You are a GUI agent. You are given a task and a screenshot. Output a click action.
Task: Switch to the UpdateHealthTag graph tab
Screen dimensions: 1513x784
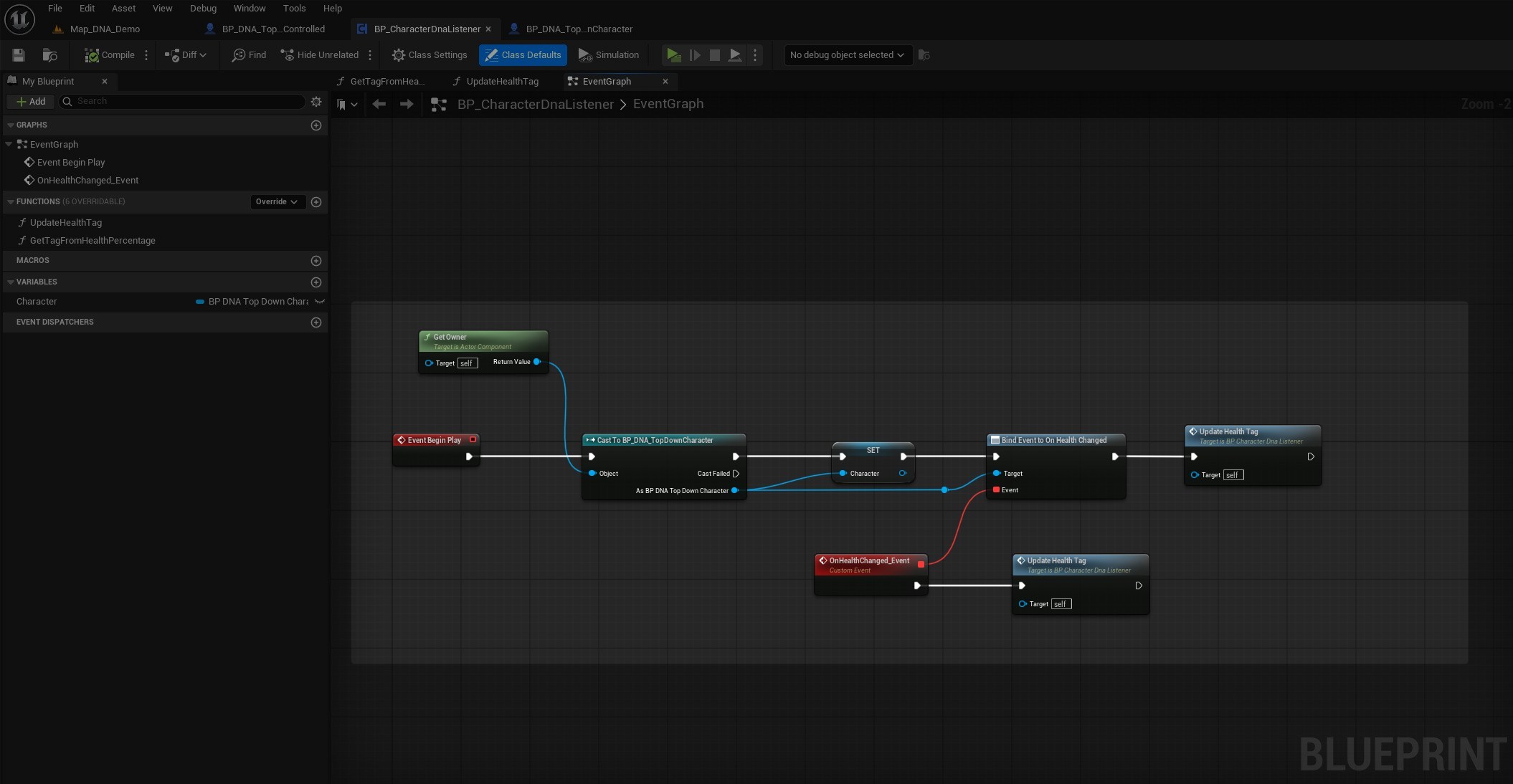click(501, 82)
